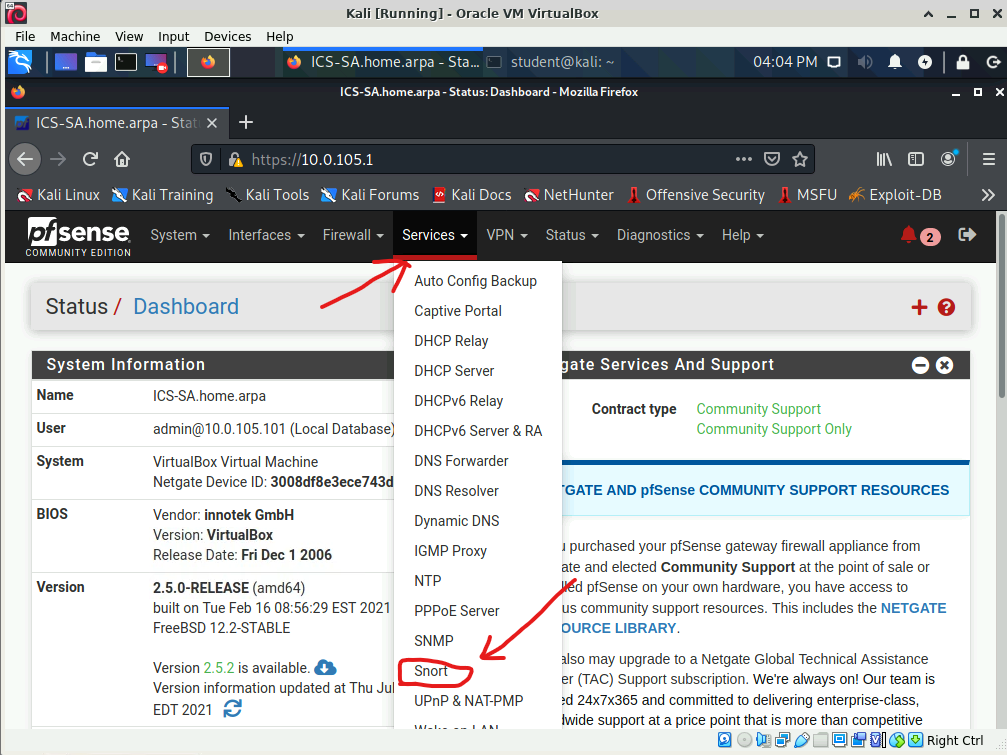This screenshot has height=755, width=1007.
Task: Open DHCP Server from the Services menu
Action: [454, 371]
